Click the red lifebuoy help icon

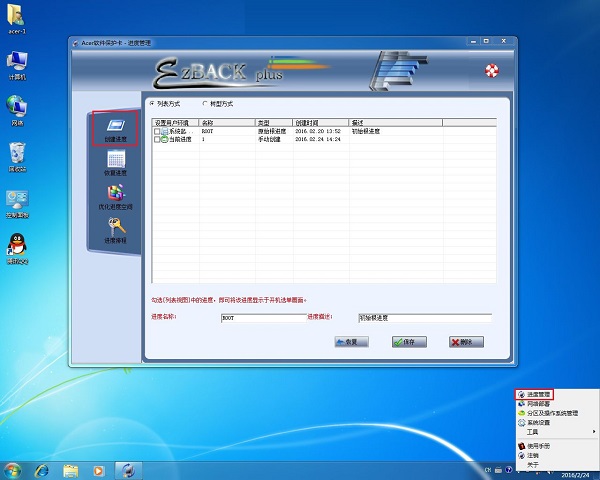(491, 70)
